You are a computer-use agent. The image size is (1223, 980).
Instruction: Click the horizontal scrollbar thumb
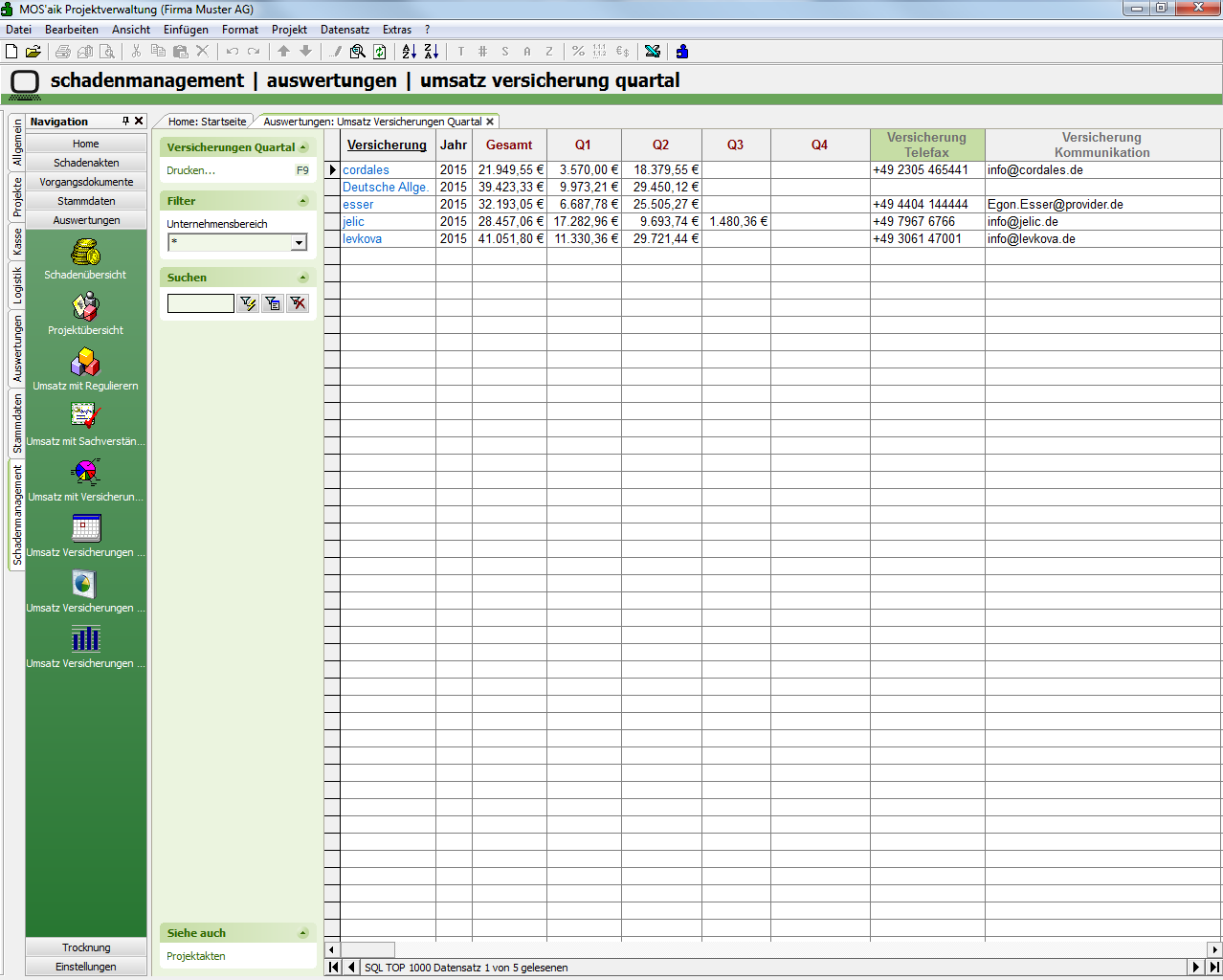pyautogui.click(x=368, y=949)
